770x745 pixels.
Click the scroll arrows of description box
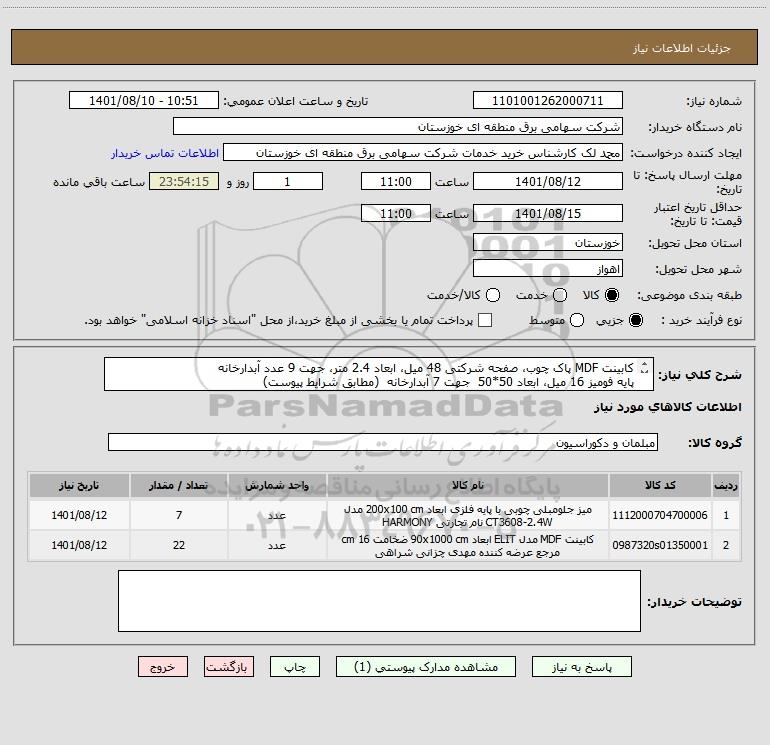click(x=645, y=368)
